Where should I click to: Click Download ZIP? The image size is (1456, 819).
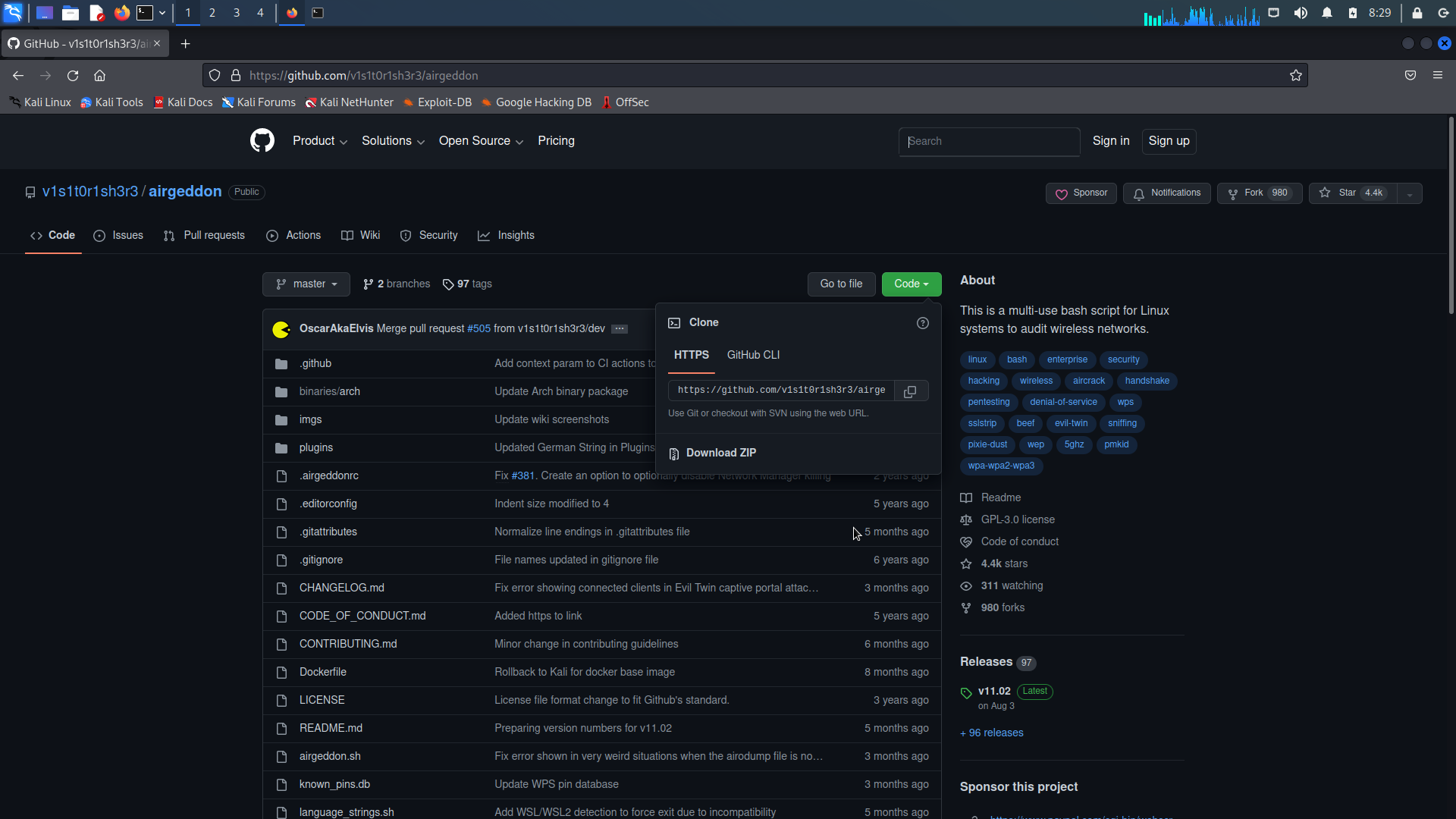(713, 453)
